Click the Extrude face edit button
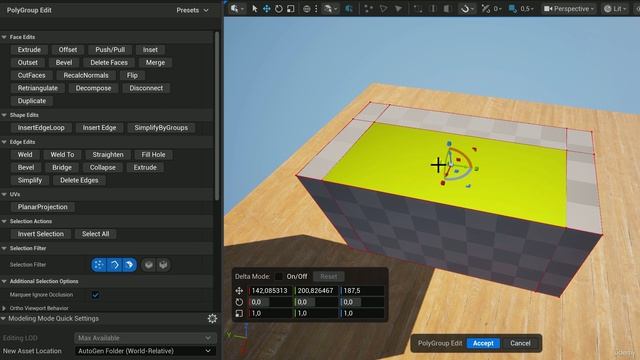The height and width of the screenshot is (360, 640). click(x=29, y=50)
